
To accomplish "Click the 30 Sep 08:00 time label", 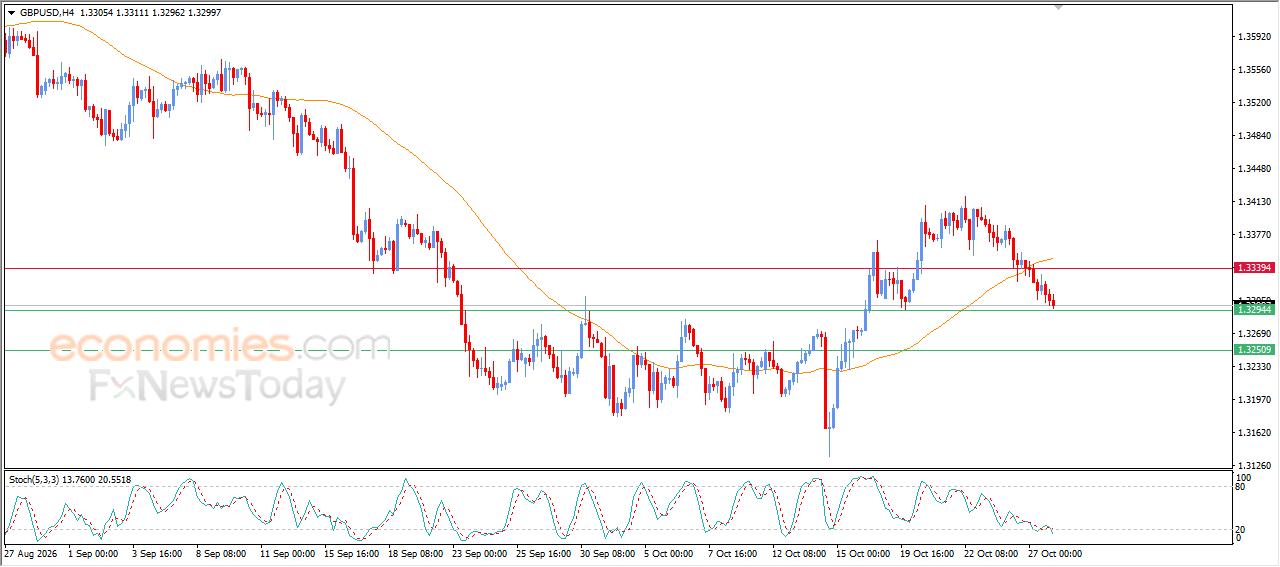I will tap(606, 553).
